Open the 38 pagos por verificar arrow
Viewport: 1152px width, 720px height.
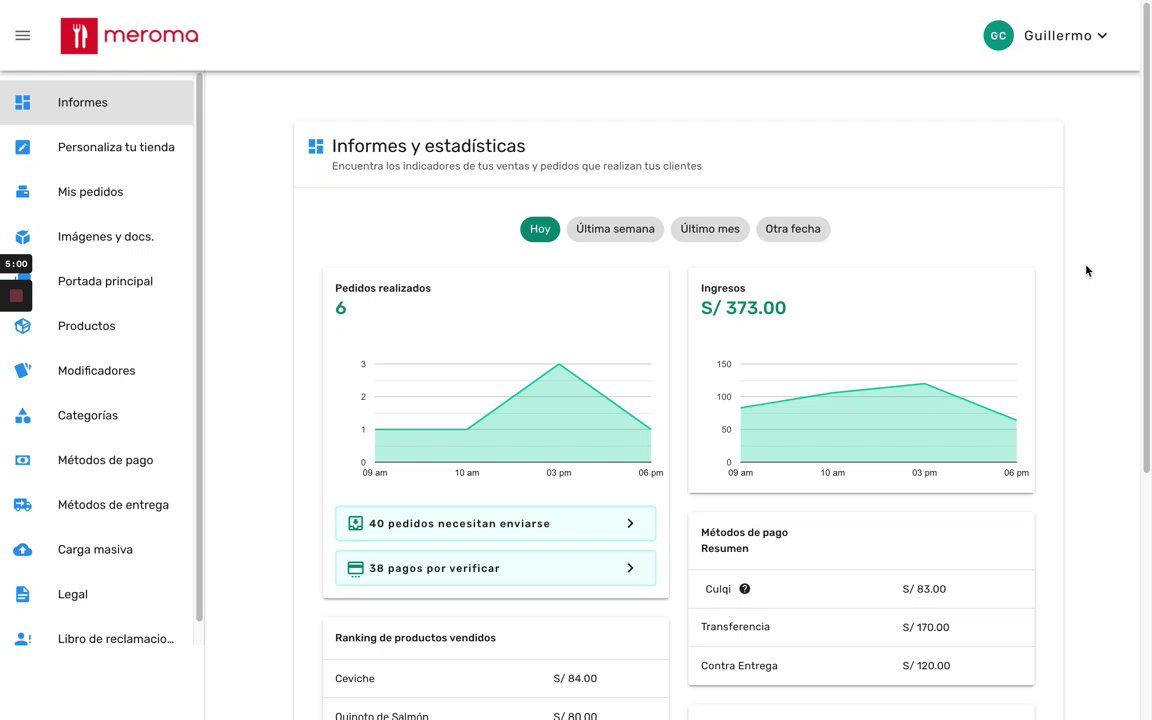pos(630,568)
